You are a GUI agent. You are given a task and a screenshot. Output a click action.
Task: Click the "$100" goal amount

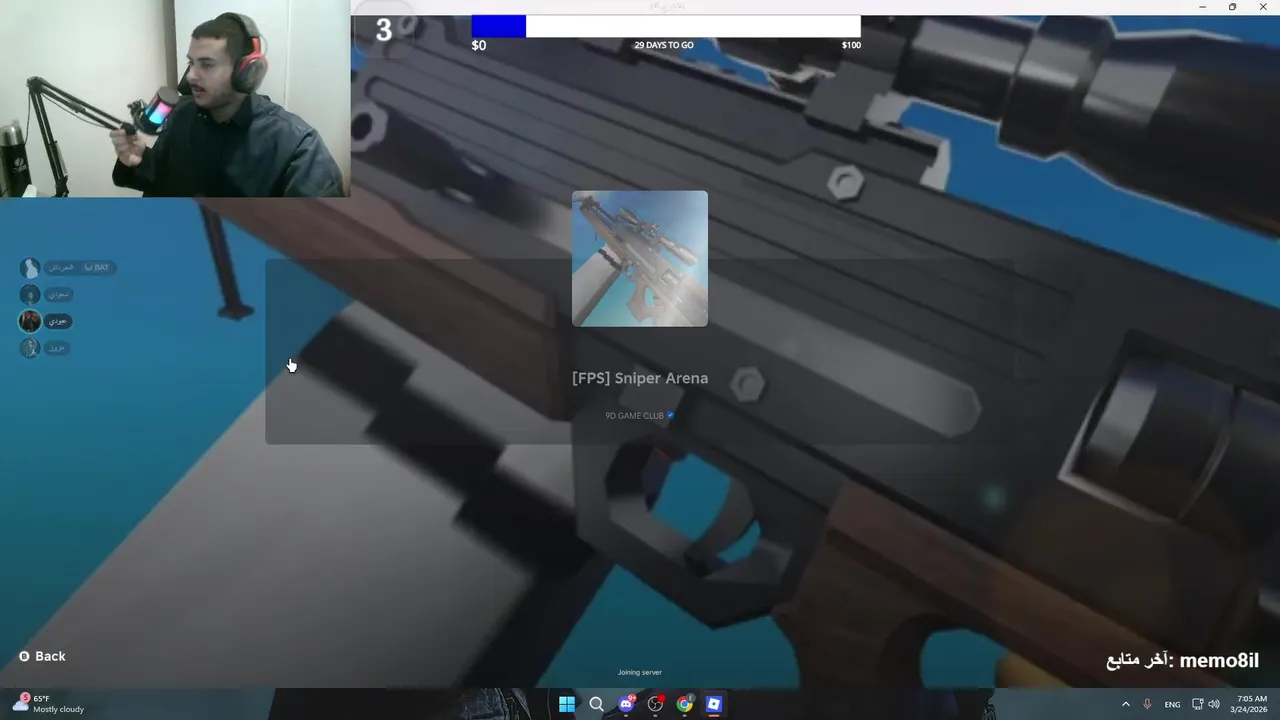click(x=851, y=45)
